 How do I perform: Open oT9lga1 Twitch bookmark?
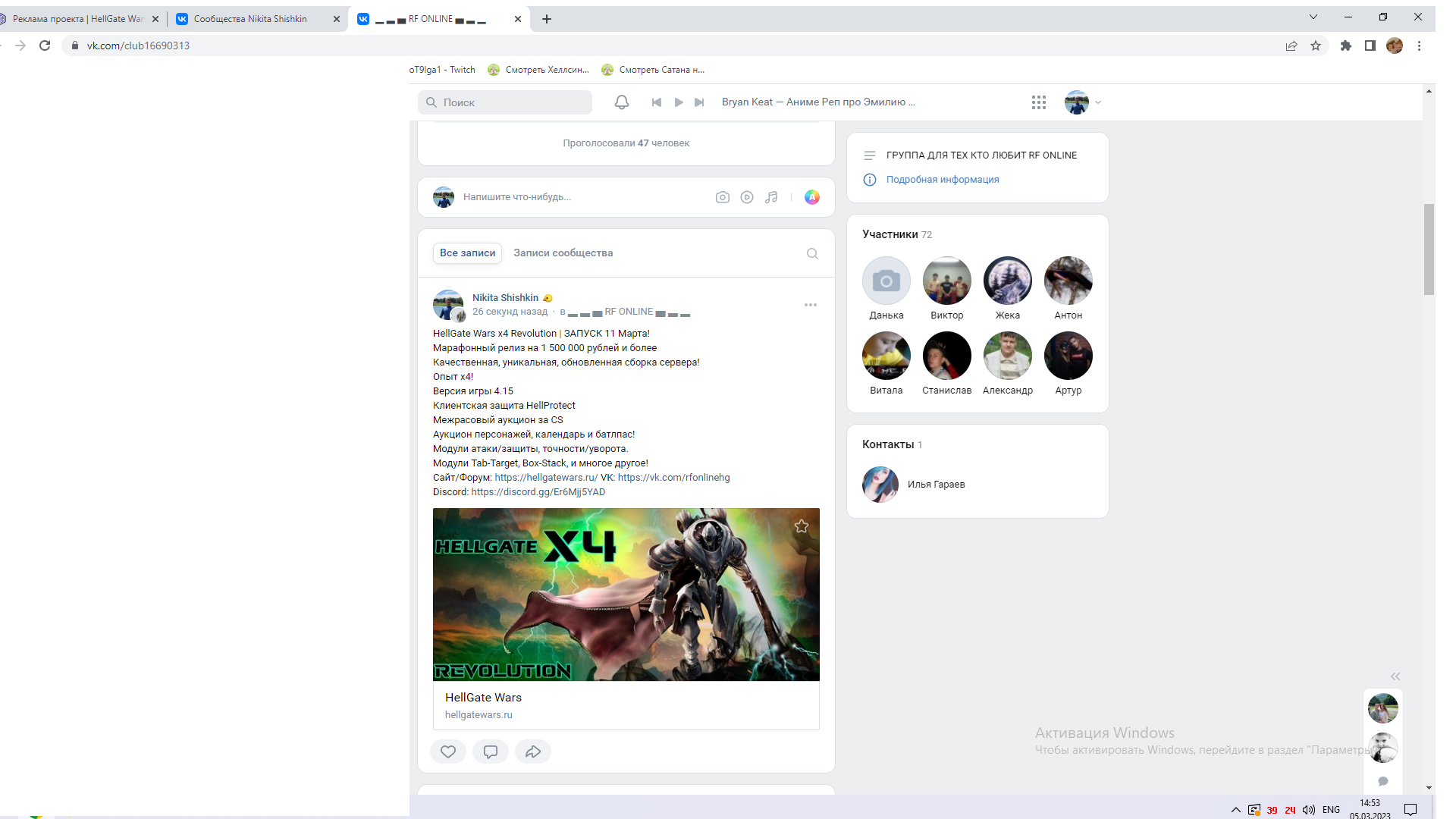[442, 70]
